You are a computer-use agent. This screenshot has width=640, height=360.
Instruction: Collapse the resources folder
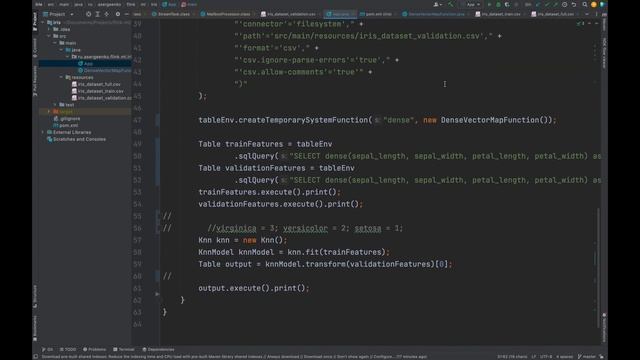(x=62, y=77)
